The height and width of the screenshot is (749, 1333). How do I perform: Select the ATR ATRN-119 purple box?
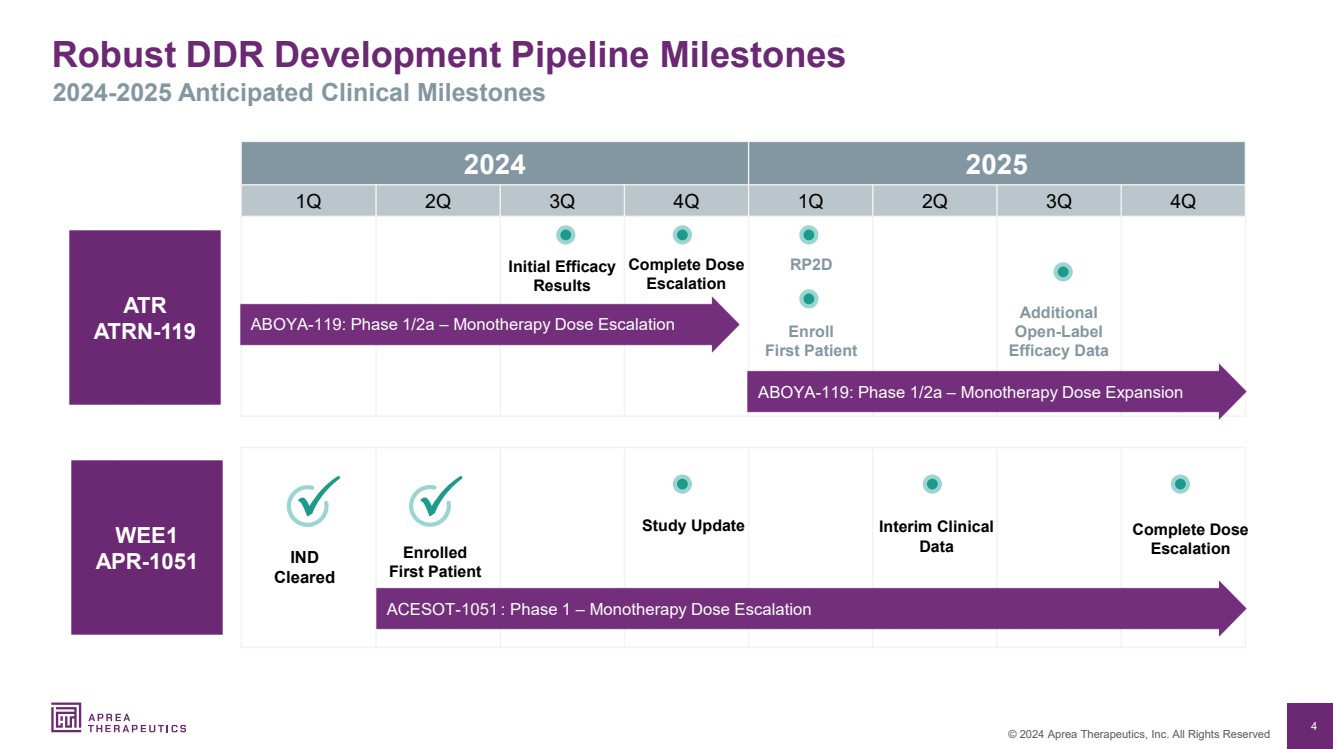point(144,317)
